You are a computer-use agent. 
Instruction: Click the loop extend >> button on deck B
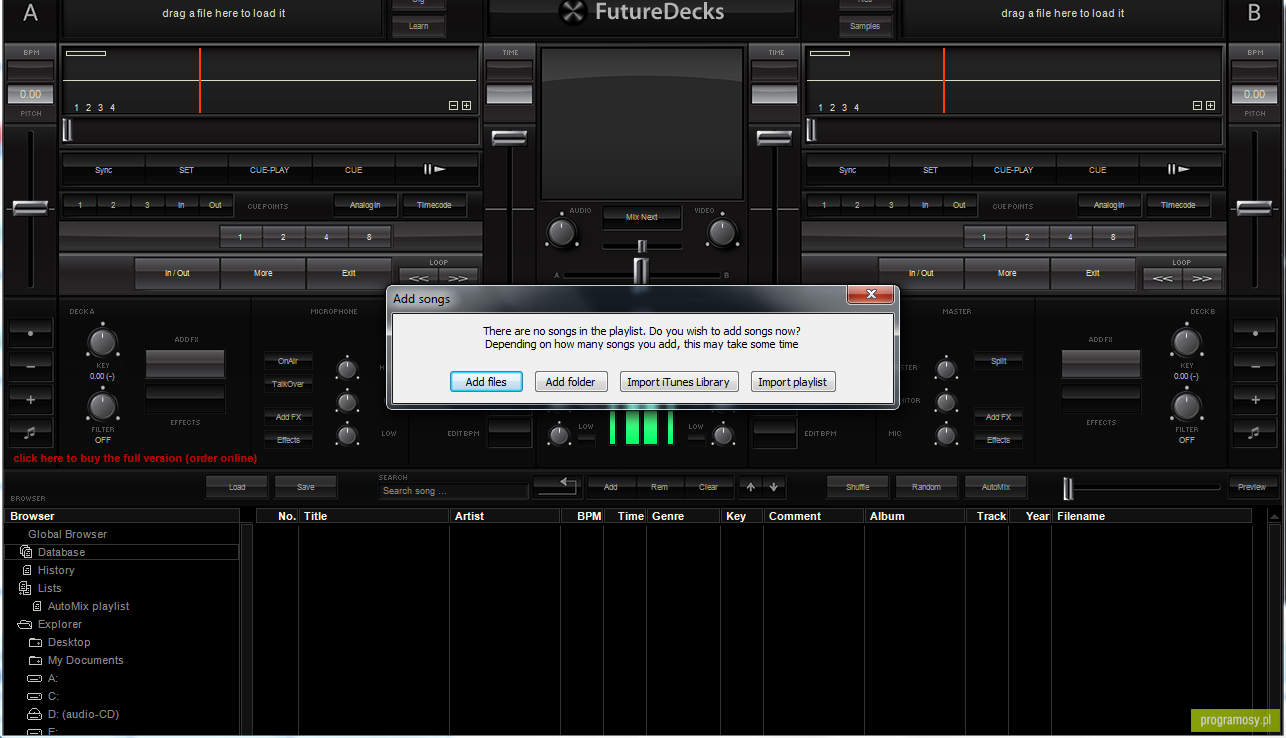1202,278
